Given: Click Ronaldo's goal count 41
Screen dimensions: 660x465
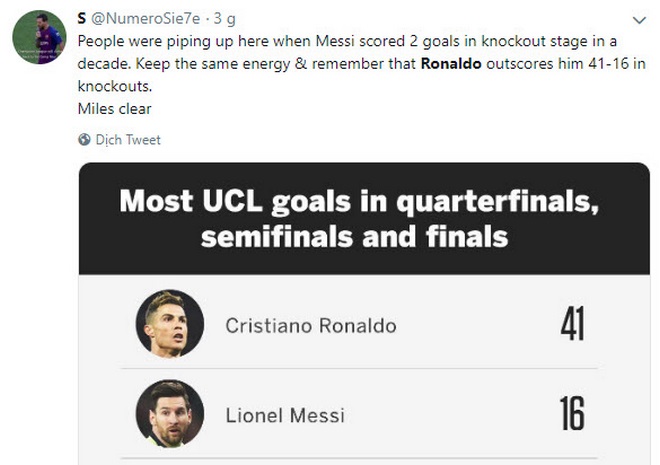Looking at the screenshot, I should 571,325.
